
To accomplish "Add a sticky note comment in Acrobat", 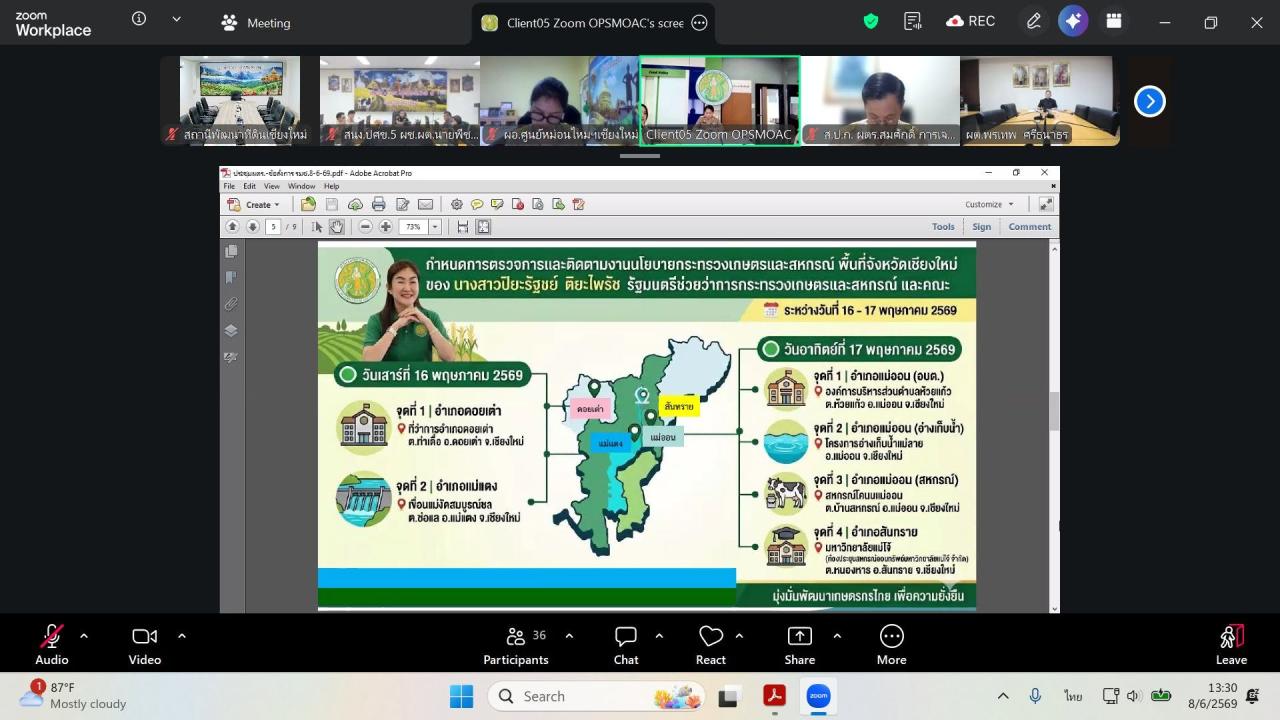I will 477,204.
